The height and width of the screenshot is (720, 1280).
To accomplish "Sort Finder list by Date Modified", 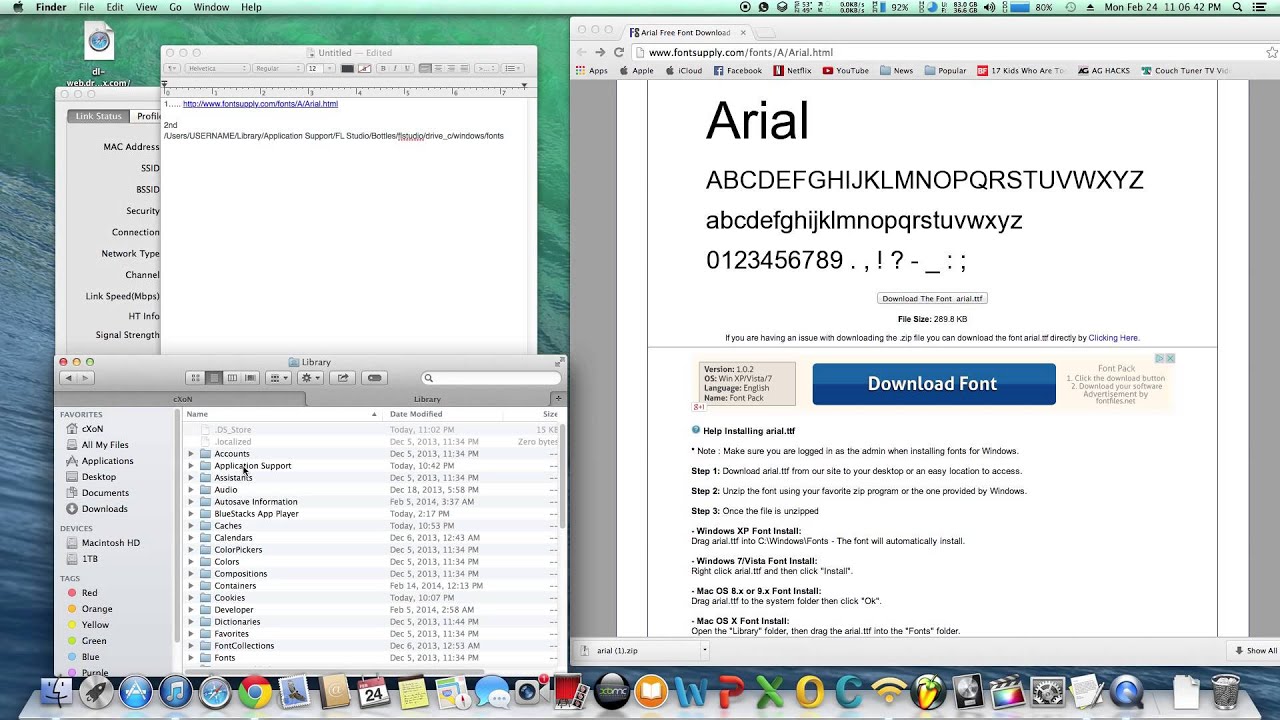I will (416, 414).
